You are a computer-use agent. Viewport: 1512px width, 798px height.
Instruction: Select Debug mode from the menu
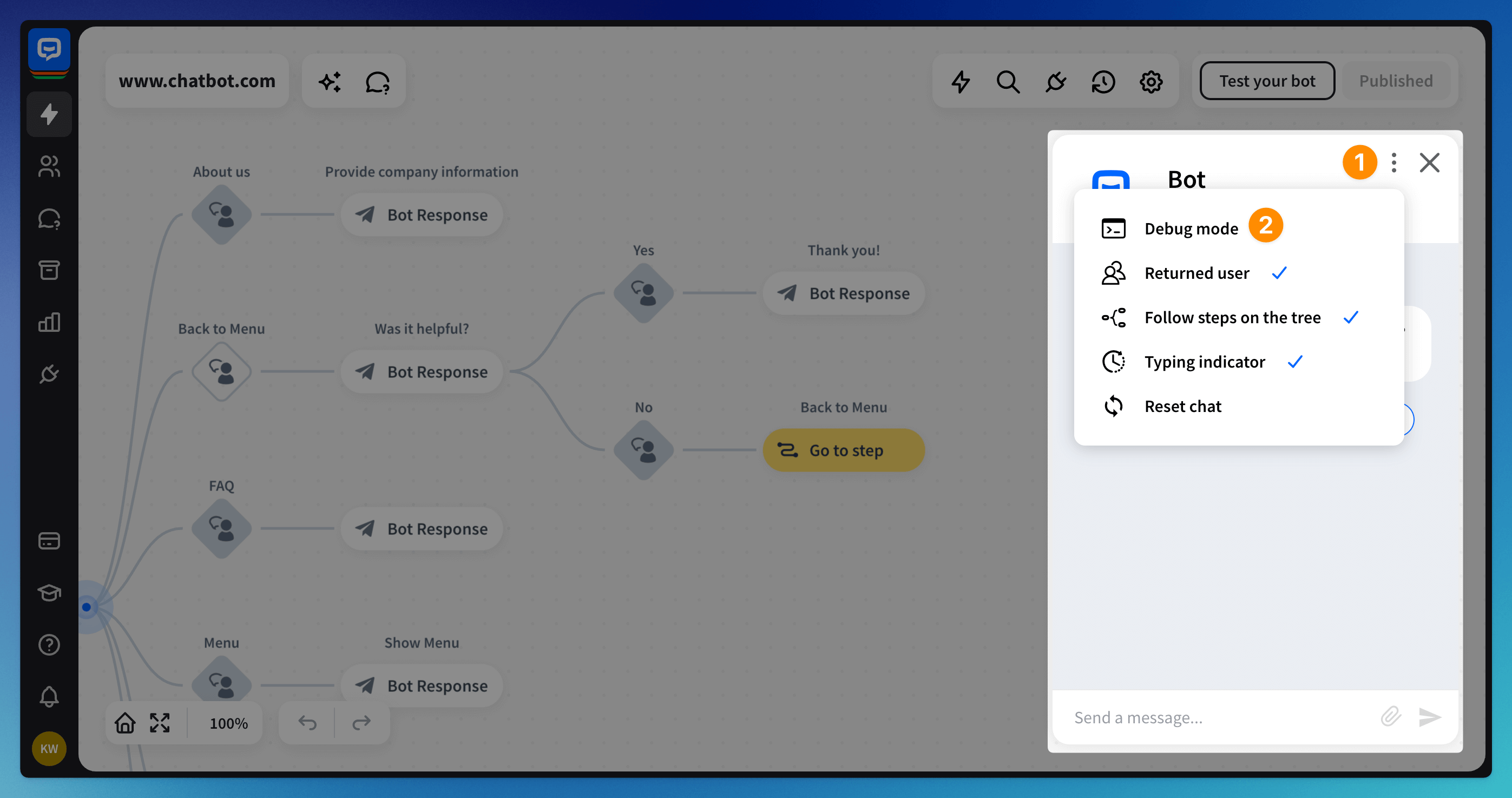pyautogui.click(x=1191, y=228)
